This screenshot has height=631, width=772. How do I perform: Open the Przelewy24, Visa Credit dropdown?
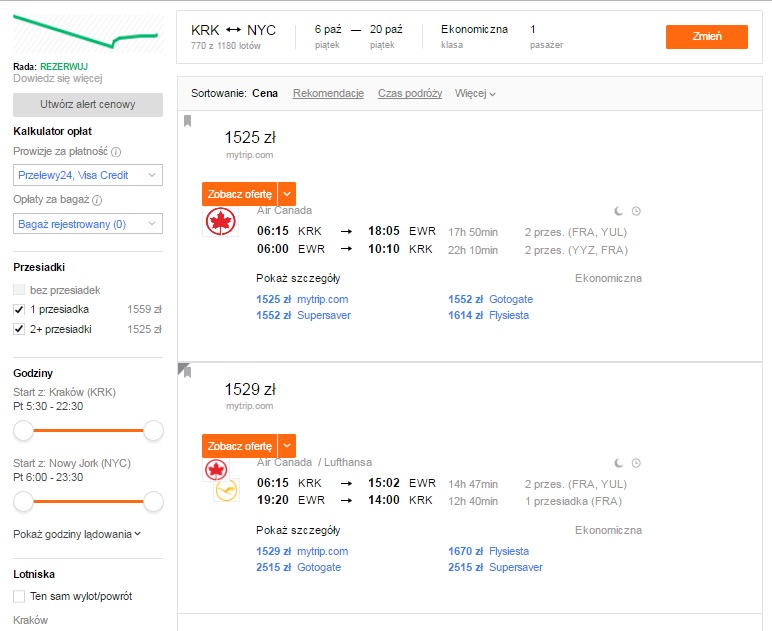coord(88,175)
